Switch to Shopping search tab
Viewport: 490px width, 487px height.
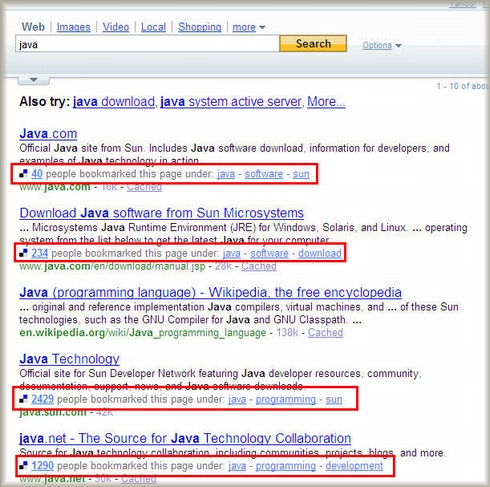pos(199,27)
